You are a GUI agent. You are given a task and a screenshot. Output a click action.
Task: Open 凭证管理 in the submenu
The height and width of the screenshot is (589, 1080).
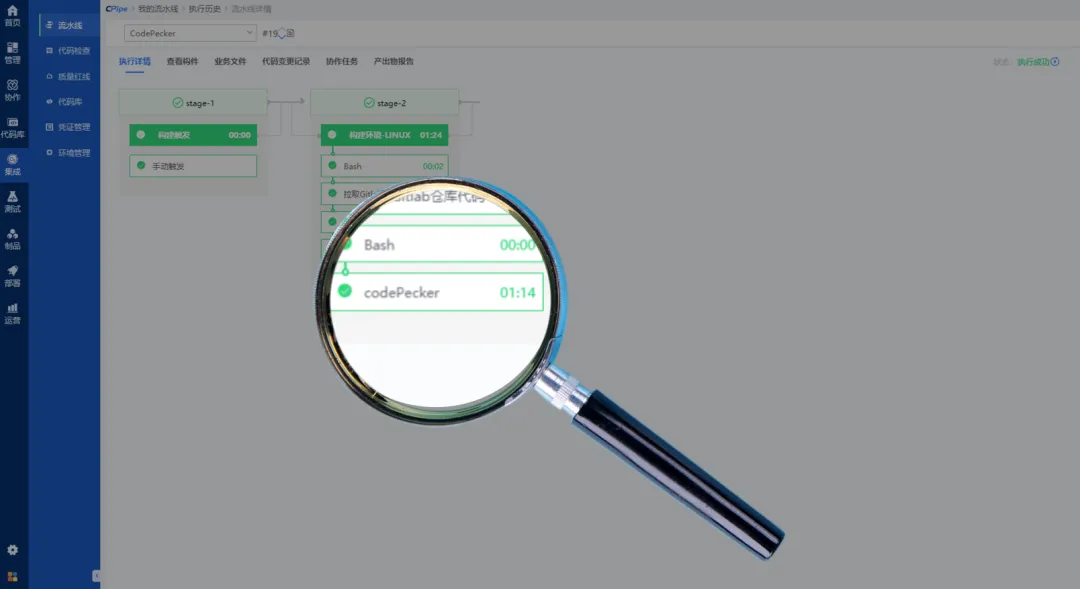tap(70, 127)
